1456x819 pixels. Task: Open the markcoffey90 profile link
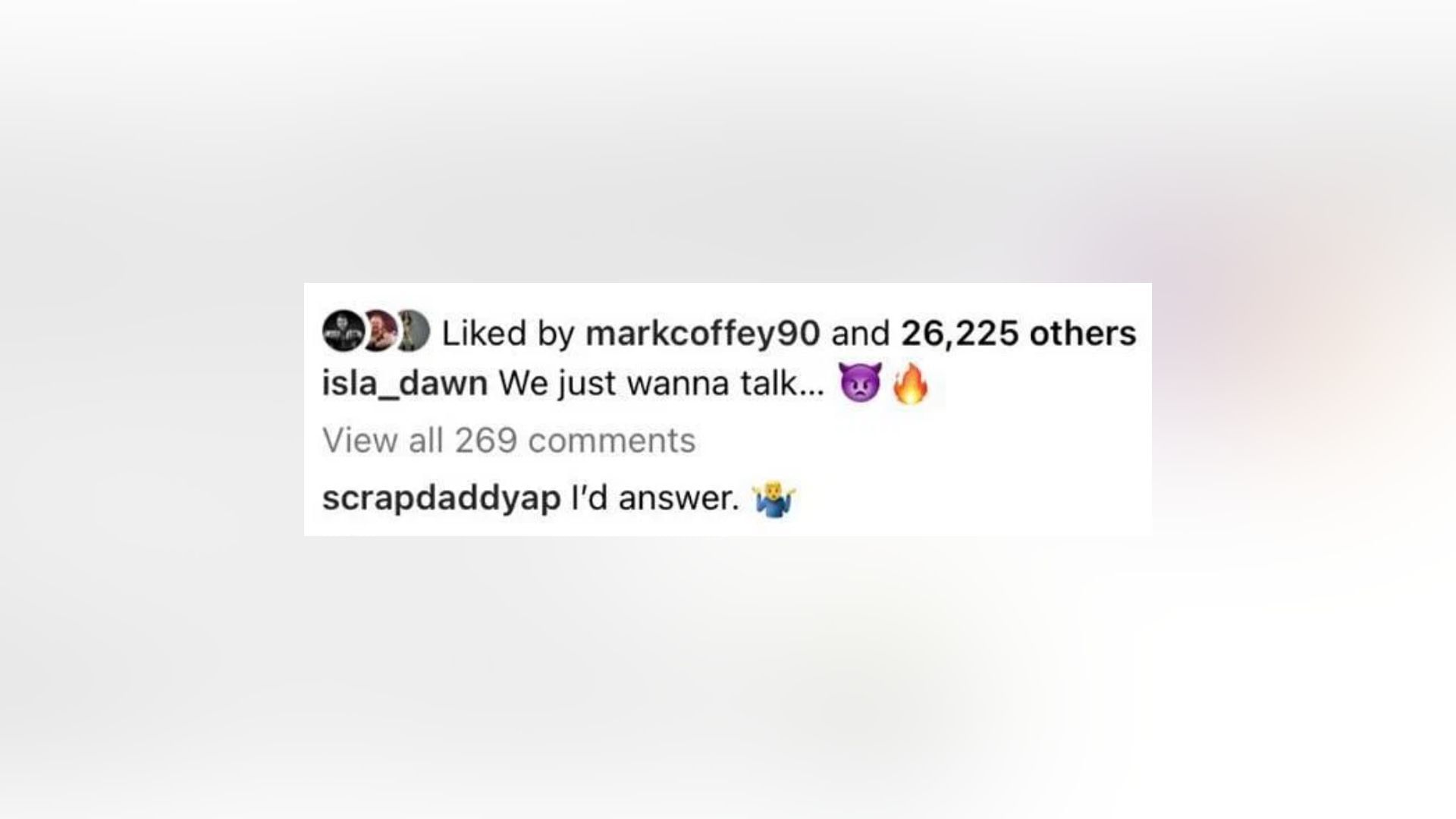[x=703, y=334]
